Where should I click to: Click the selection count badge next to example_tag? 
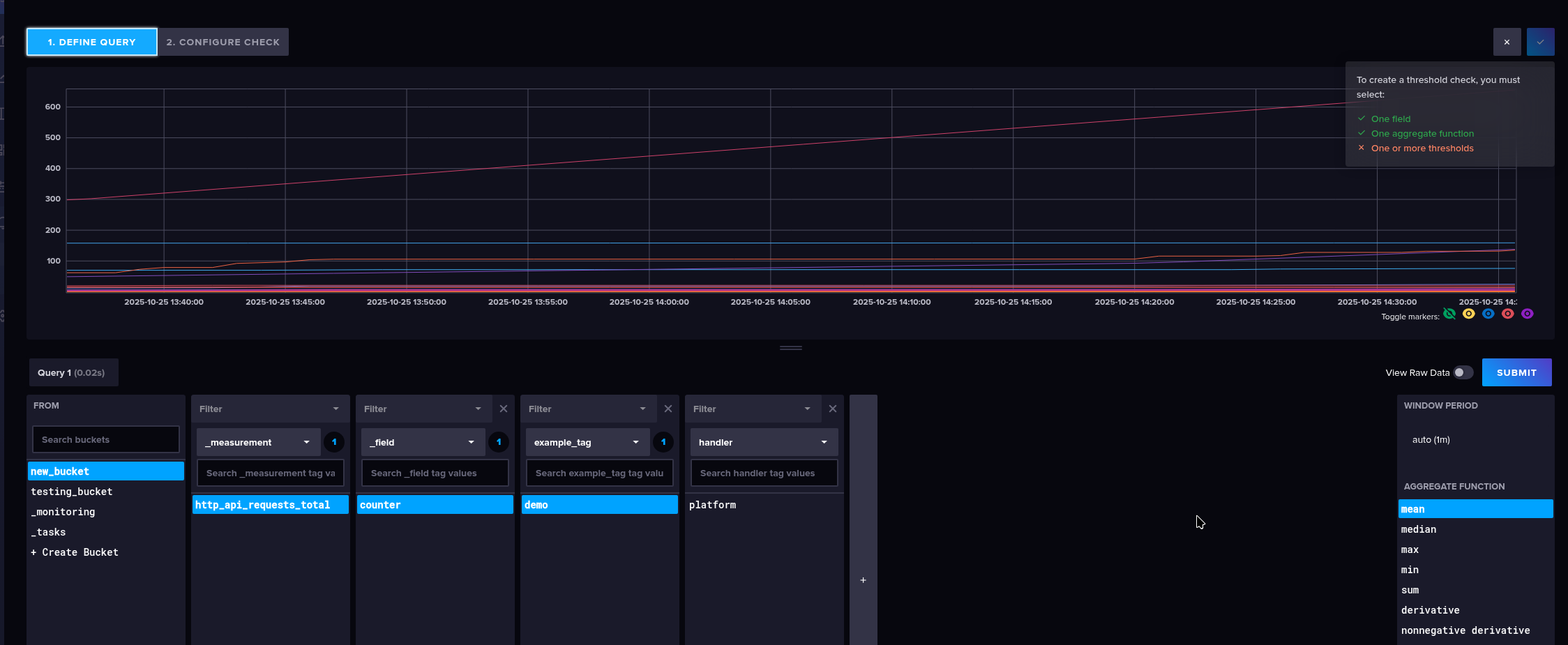[x=663, y=442]
